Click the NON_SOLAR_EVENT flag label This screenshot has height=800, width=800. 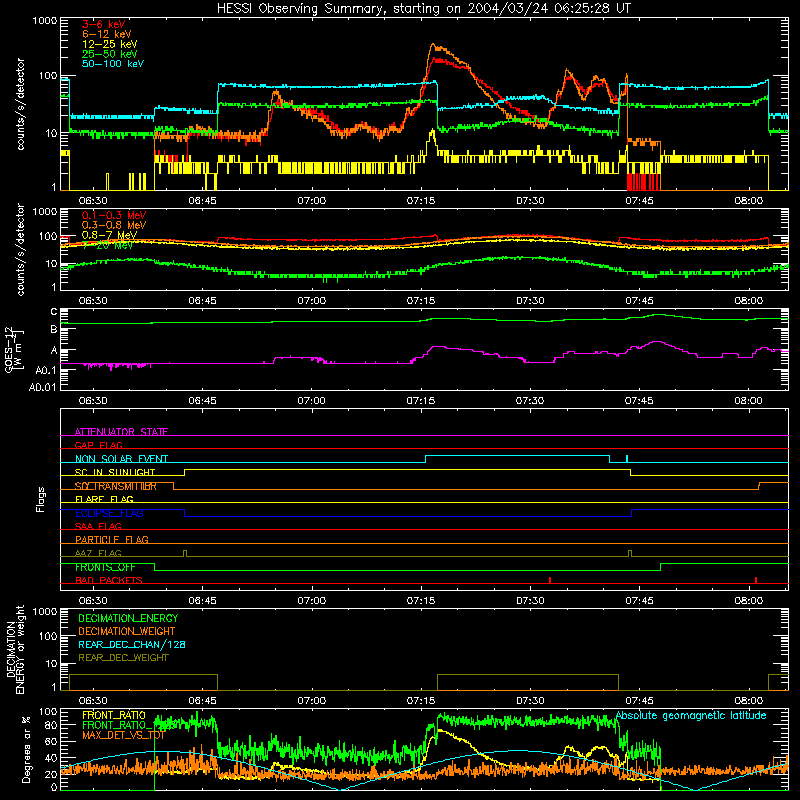pyautogui.click(x=121, y=459)
